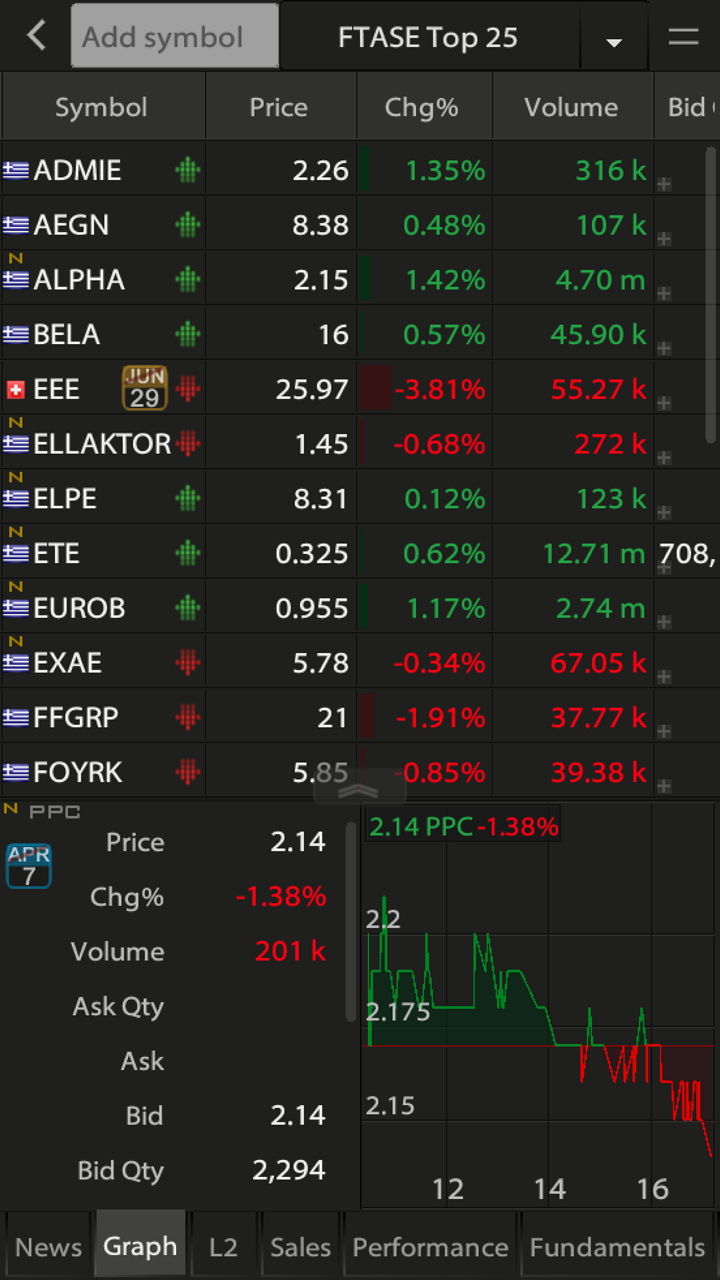Click the red chart icon beside FFGRP

click(187, 717)
